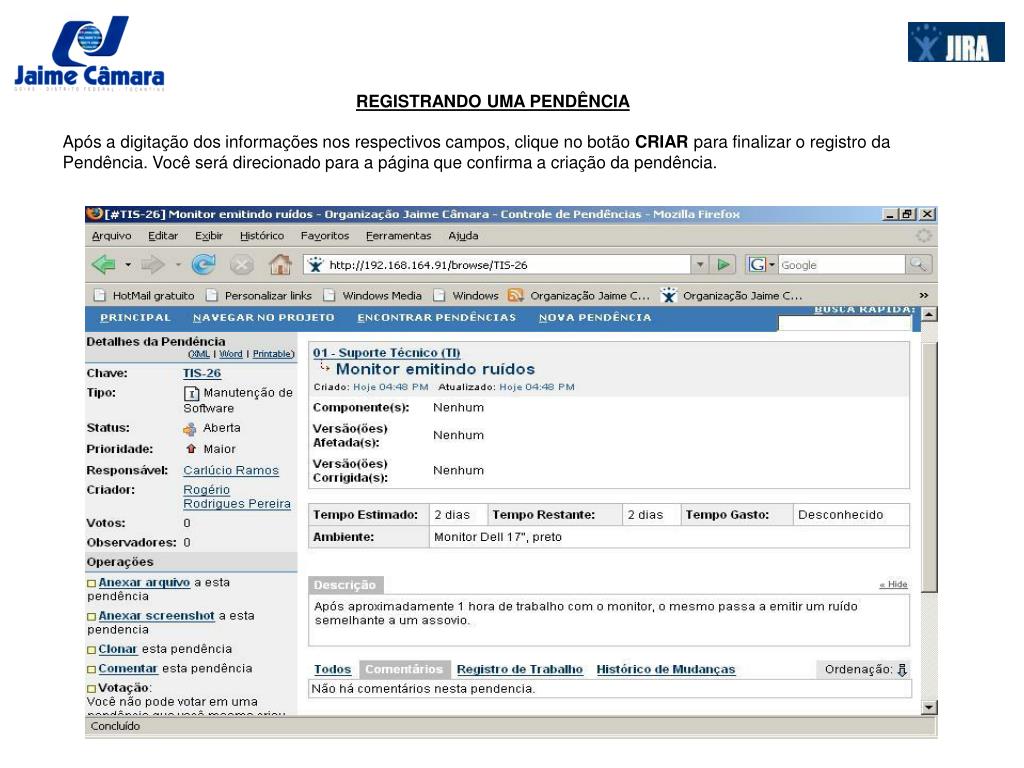Open the forward button history dropdown arrow
This screenshot has width=1024, height=768.
coord(178,264)
